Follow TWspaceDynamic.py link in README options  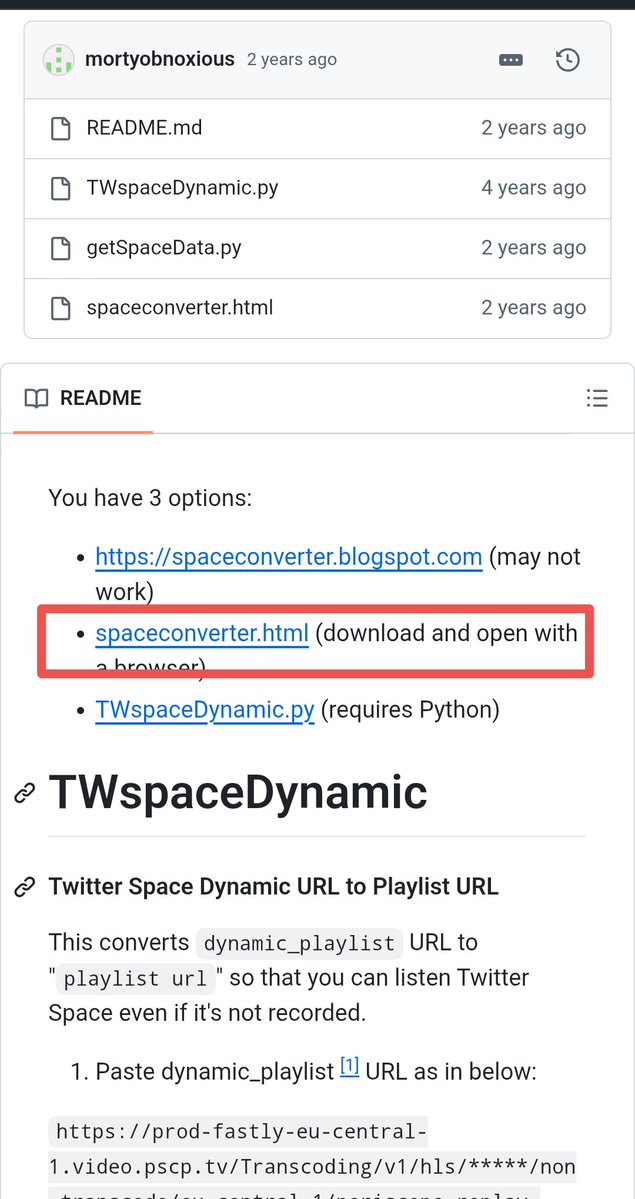pyautogui.click(x=205, y=710)
